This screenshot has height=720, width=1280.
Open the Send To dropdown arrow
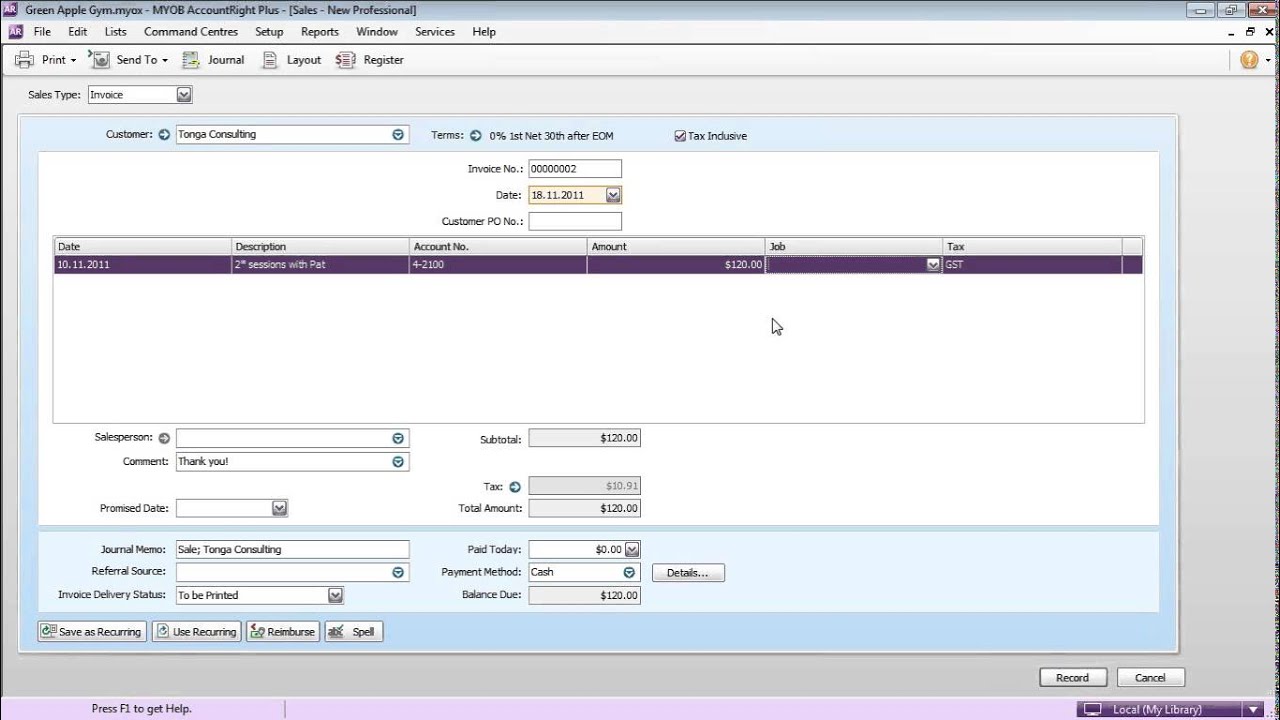click(x=165, y=61)
